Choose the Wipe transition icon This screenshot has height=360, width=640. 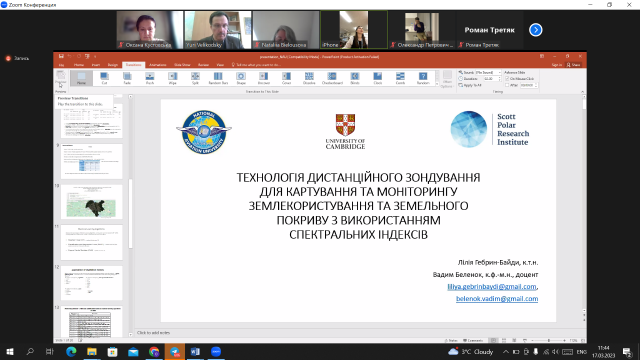click(x=173, y=78)
